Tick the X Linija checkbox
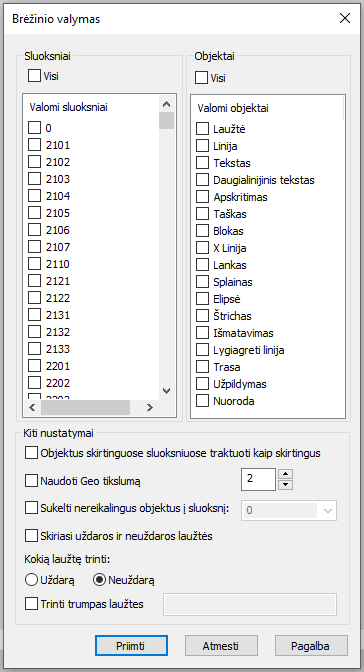 point(202,248)
